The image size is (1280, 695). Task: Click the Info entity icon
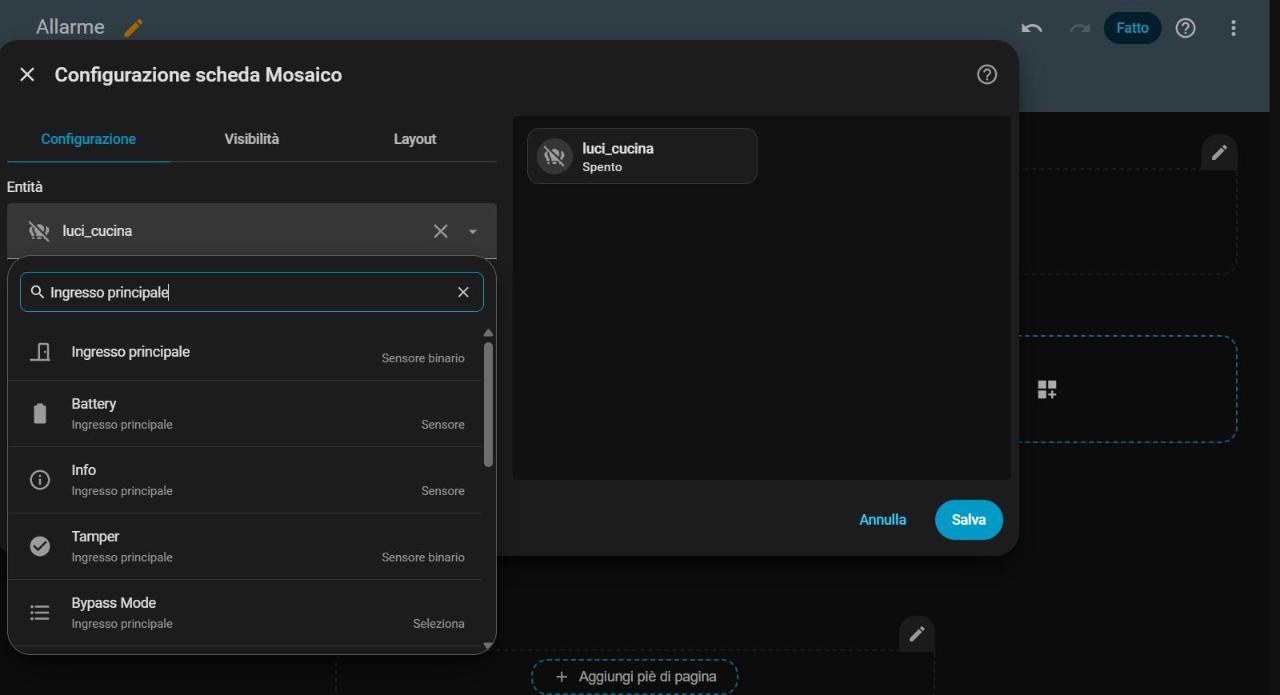tap(40, 480)
